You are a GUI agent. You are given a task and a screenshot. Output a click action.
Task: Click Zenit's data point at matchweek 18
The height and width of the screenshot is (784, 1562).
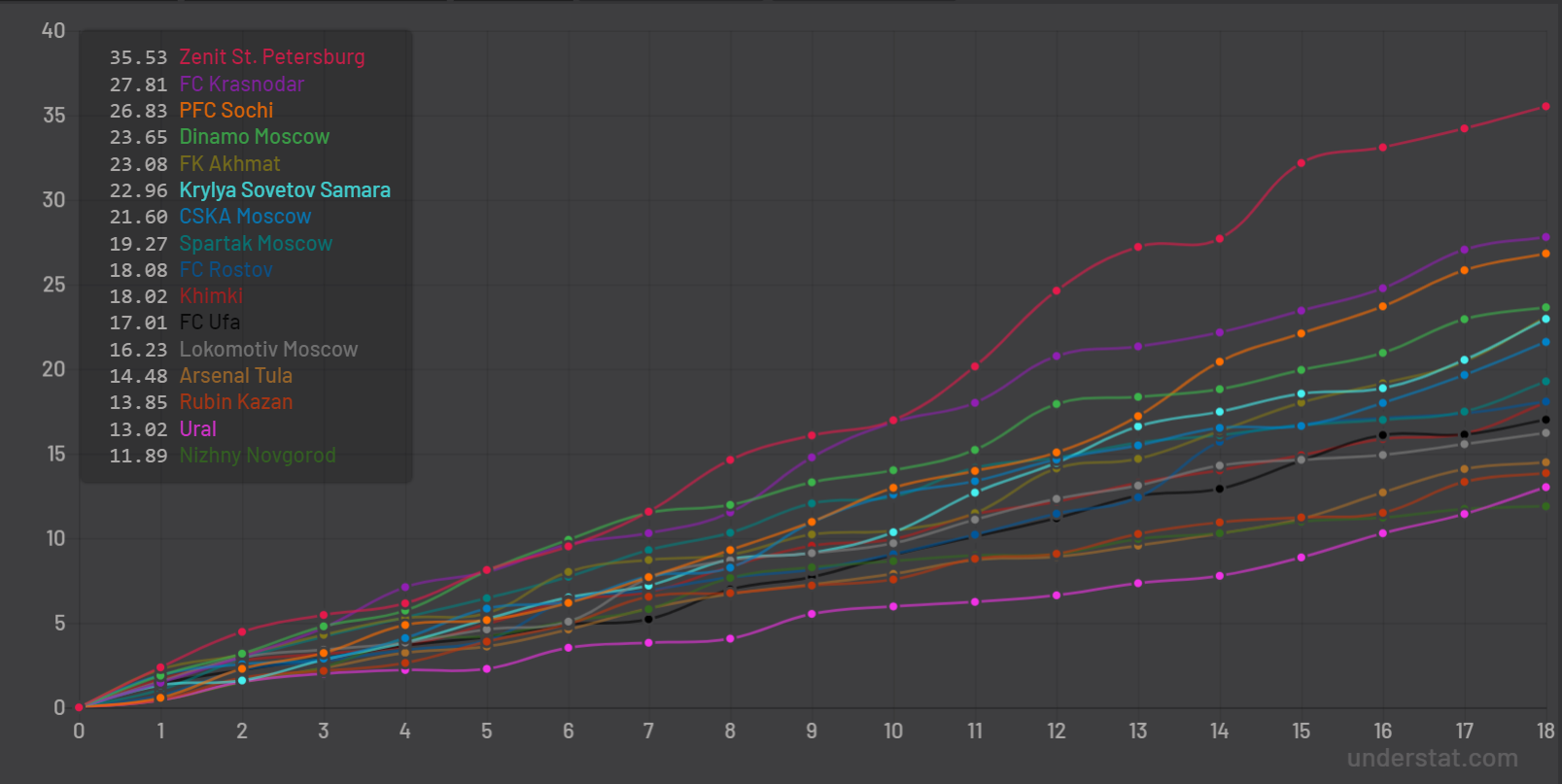(1545, 107)
